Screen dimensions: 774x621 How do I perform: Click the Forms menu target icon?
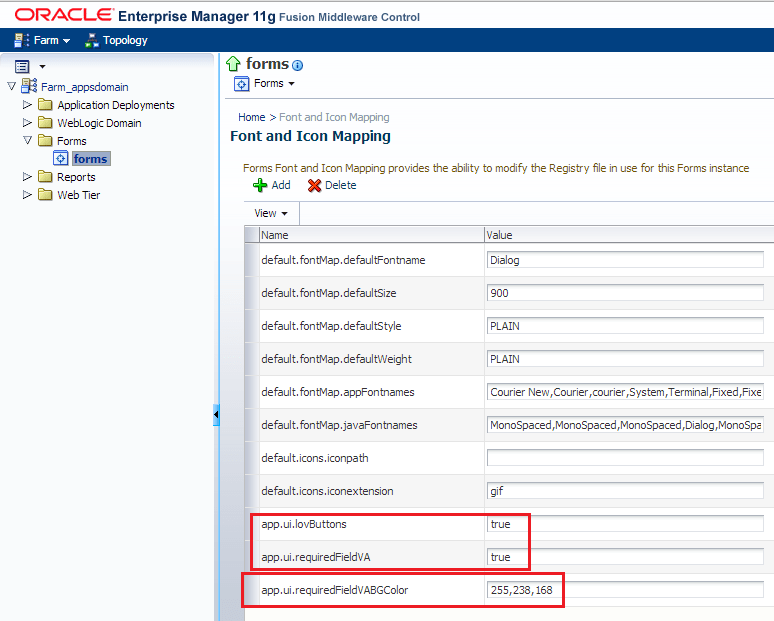pos(241,84)
